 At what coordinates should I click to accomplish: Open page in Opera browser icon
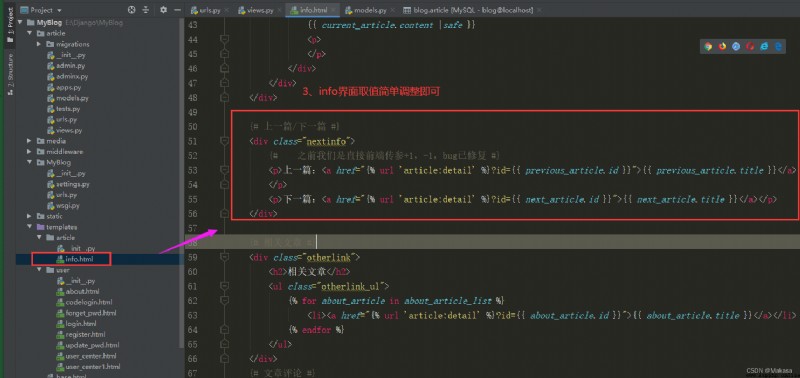tap(750, 46)
